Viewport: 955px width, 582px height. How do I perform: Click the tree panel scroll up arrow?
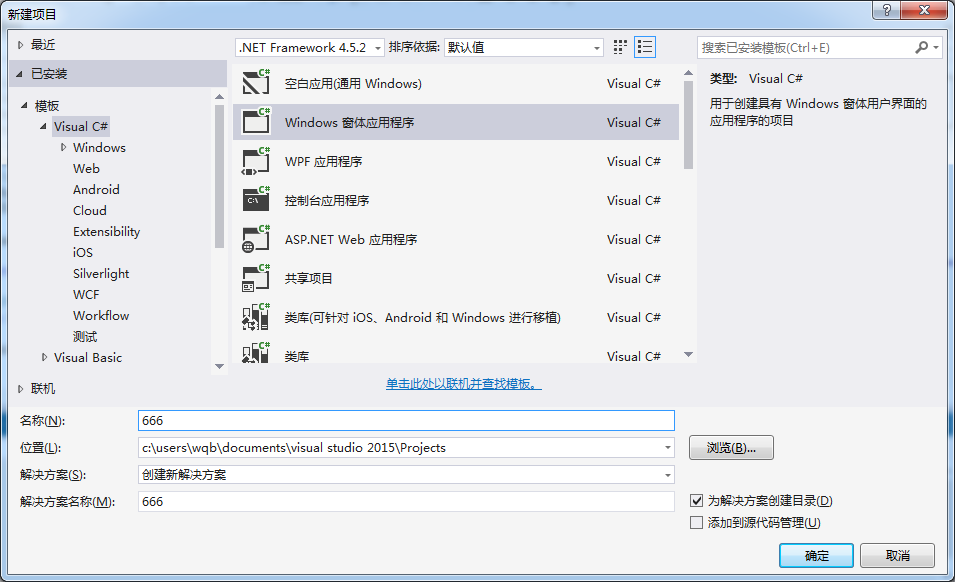(x=220, y=96)
